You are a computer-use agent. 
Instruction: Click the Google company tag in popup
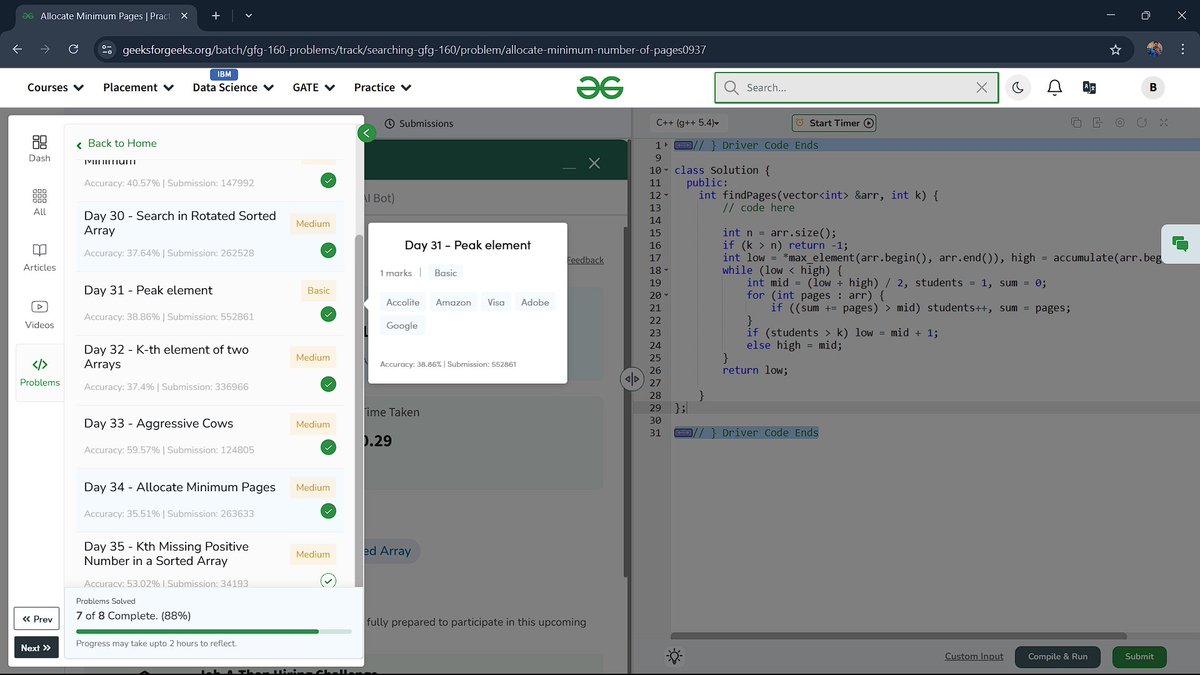coord(402,325)
